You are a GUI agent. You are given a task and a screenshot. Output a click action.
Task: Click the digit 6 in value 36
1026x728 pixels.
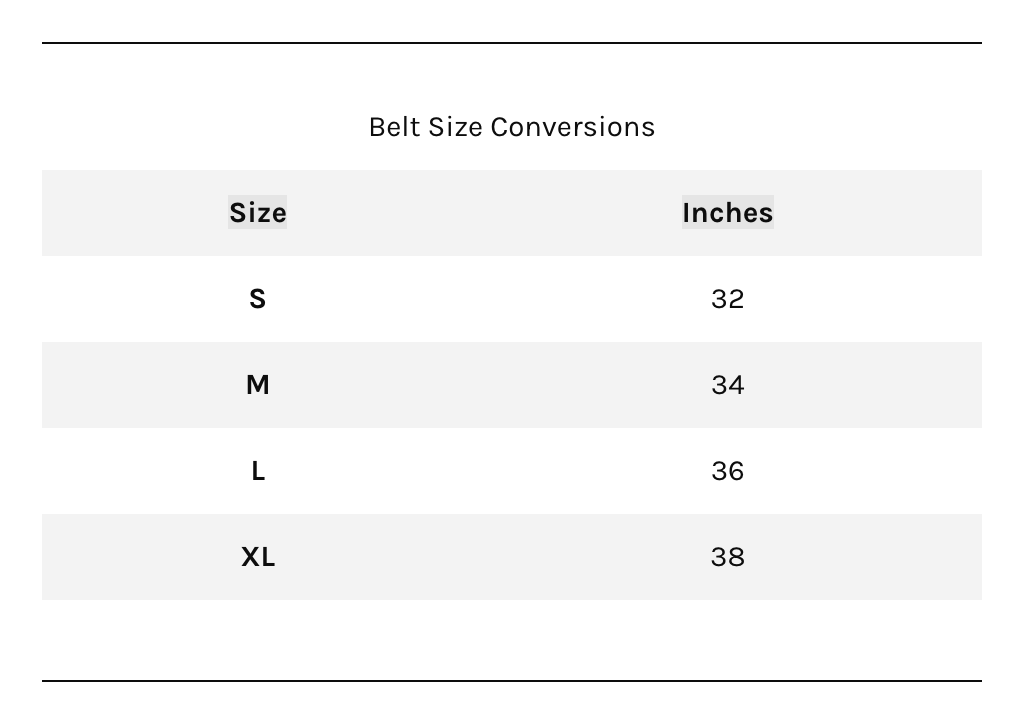[736, 471]
